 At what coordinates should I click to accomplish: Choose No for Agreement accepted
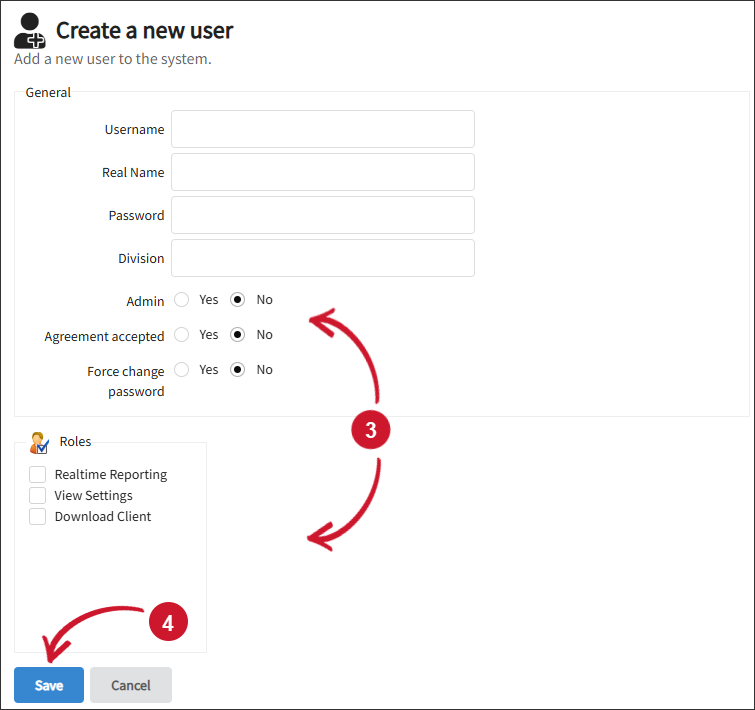[237, 335]
